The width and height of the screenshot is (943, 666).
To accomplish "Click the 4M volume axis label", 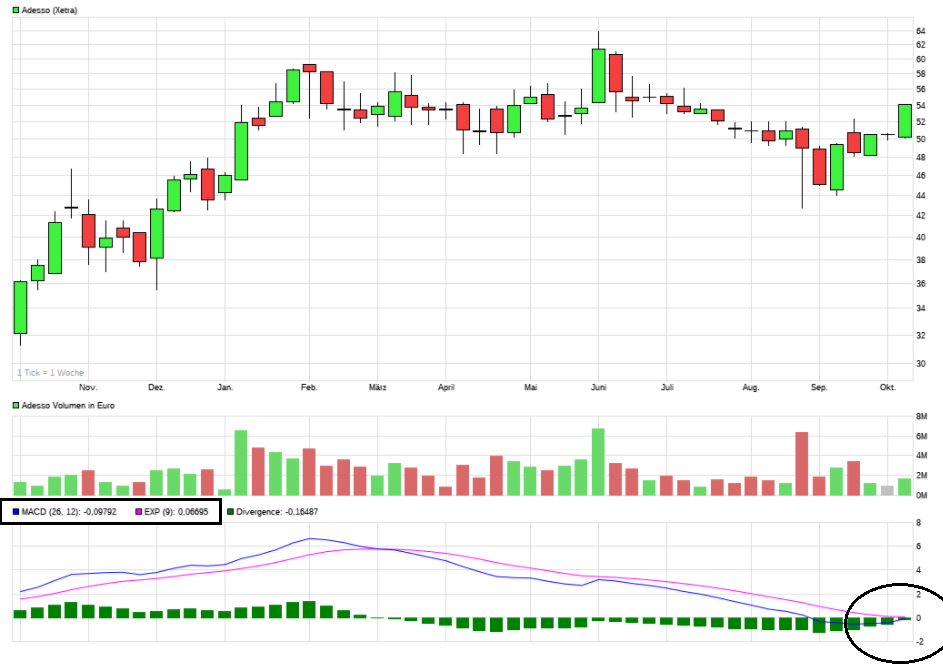I will [x=921, y=456].
